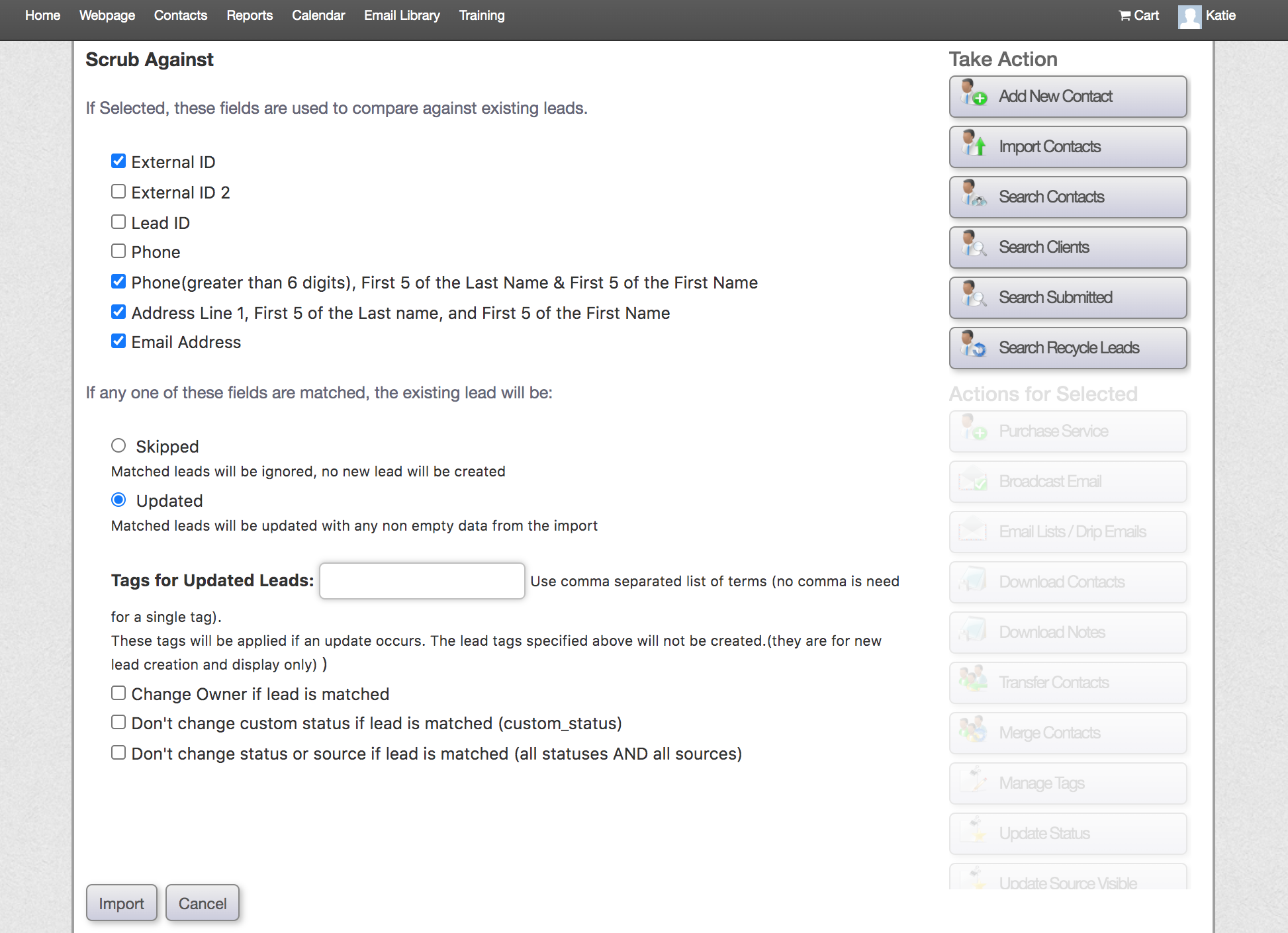Open the shopping Cart icon
Screen dimensions: 1288x933
coord(1125,16)
